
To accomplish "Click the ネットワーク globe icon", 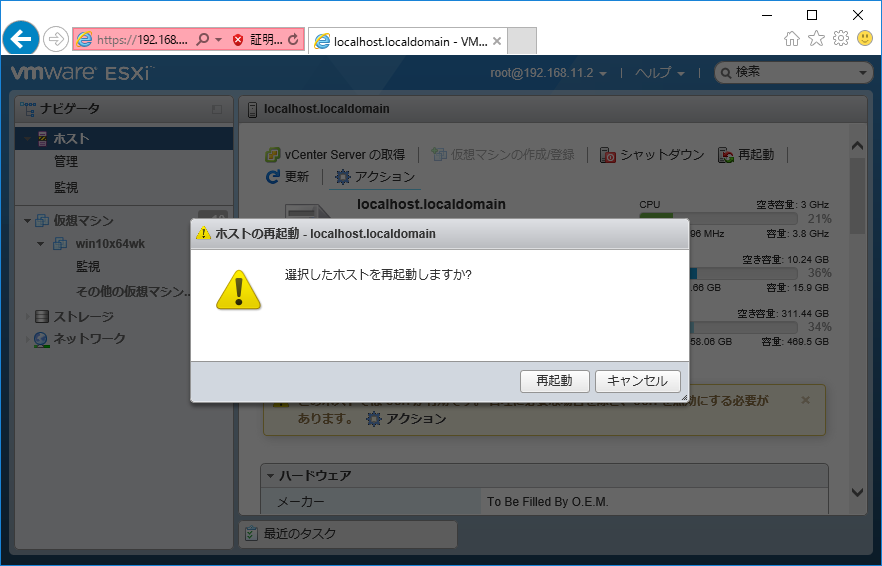I will (x=41, y=339).
